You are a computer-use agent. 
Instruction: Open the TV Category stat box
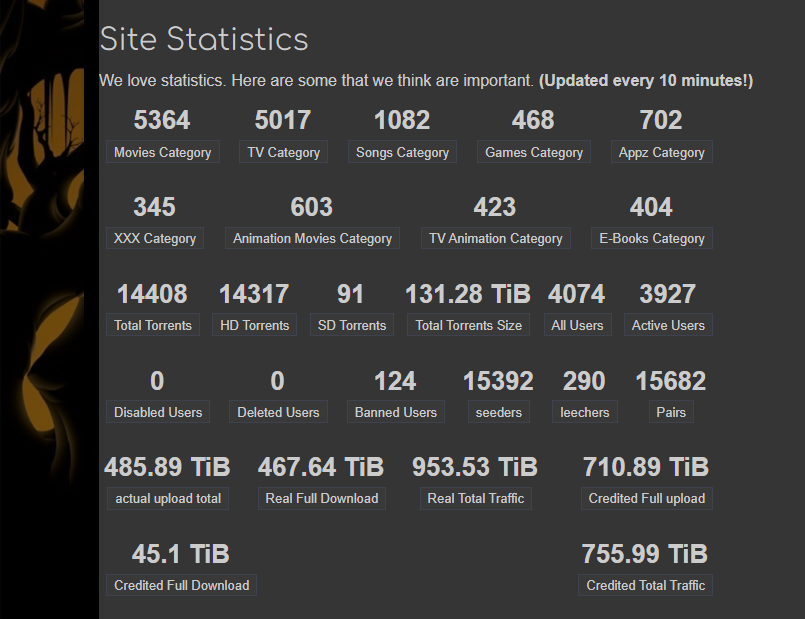pyautogui.click(x=283, y=152)
